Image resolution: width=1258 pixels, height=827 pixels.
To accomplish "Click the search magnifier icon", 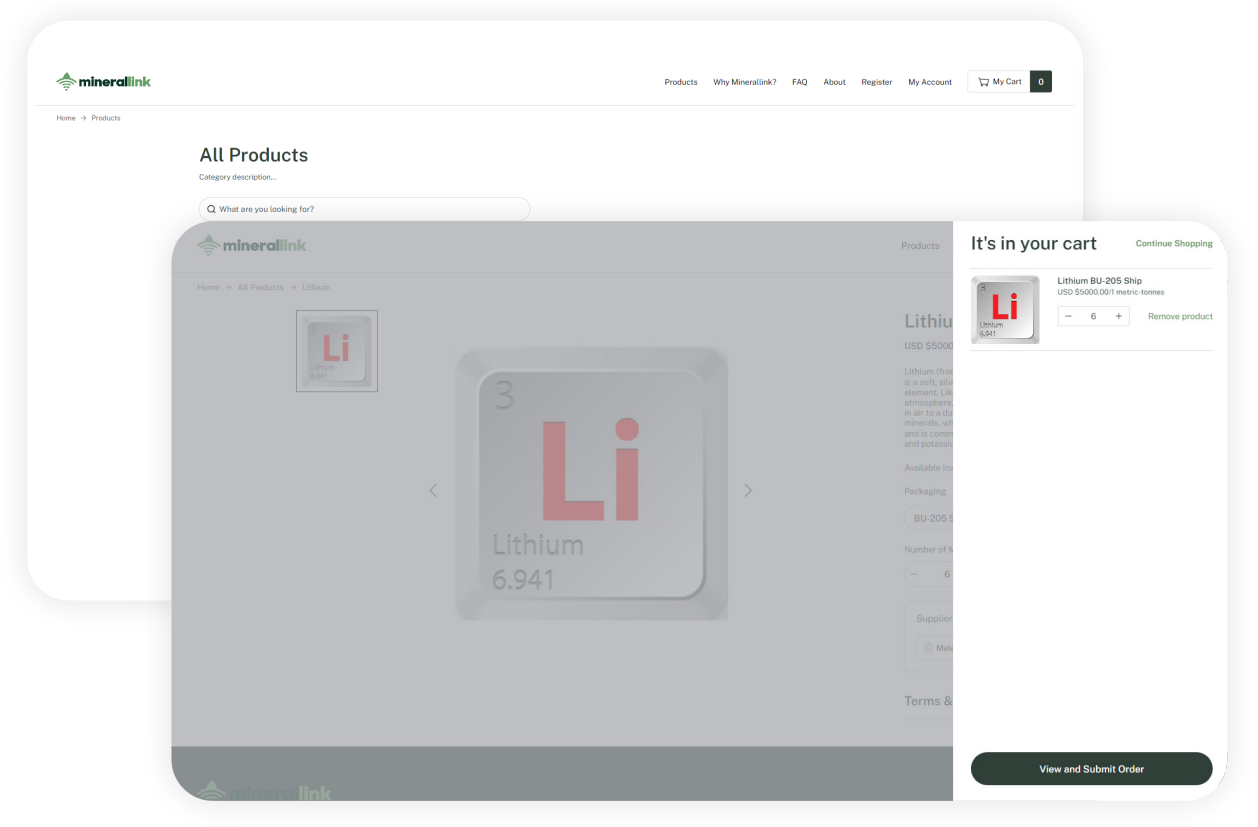I will coord(211,209).
